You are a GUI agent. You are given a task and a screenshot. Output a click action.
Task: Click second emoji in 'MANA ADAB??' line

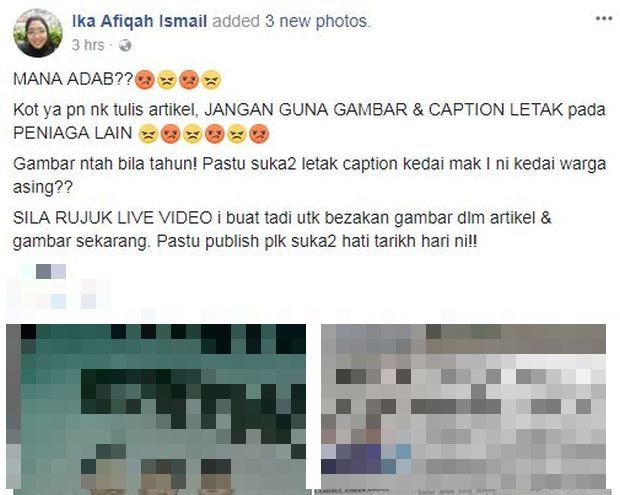pos(167,79)
